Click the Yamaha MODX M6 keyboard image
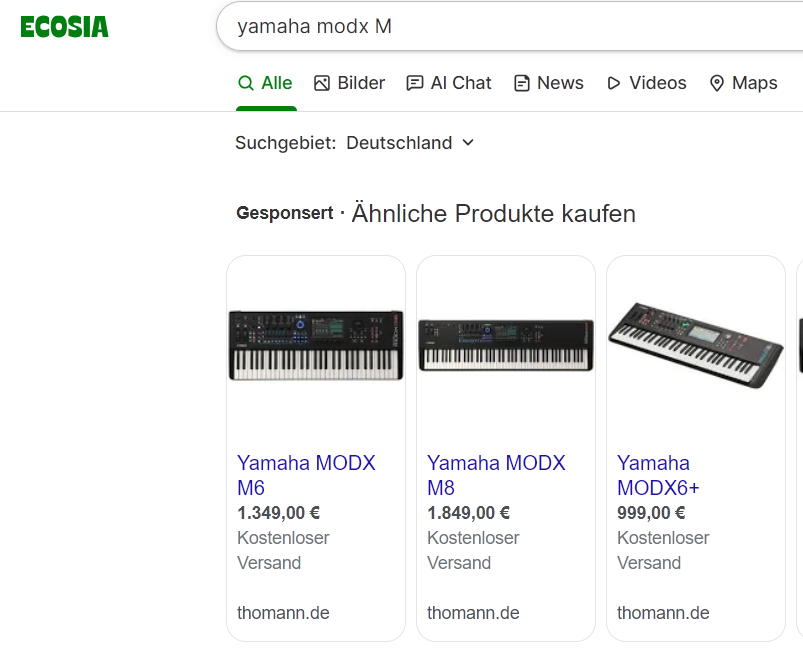The height and width of the screenshot is (660, 803). [316, 345]
